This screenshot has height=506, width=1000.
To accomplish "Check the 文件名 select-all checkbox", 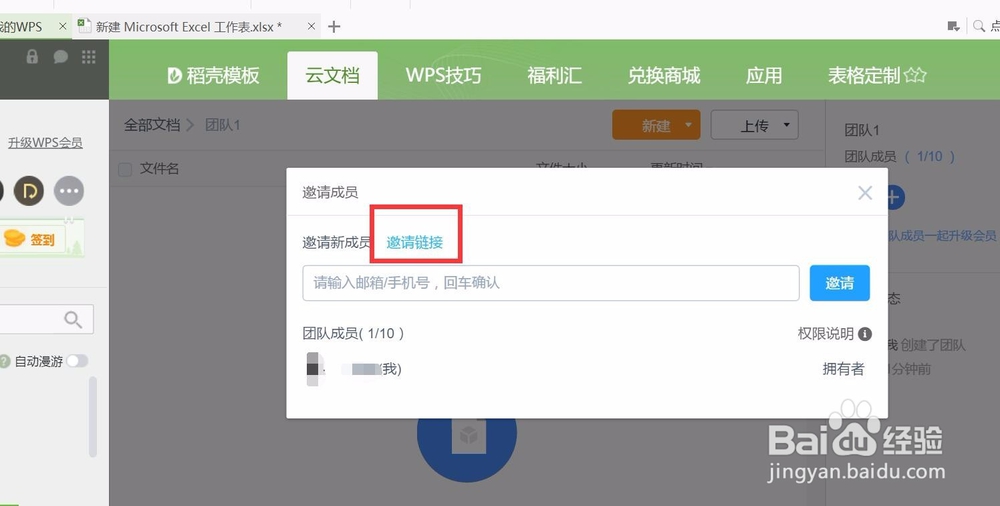I will pyautogui.click(x=125, y=169).
